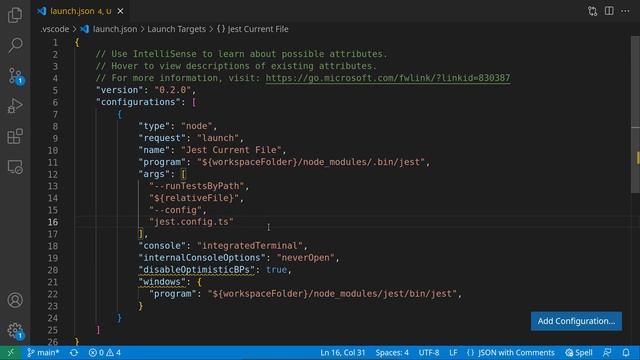Click the "disableOptimisticBPs" key text
Viewport: 640px width, 360px height.
pyautogui.click(x=196, y=270)
